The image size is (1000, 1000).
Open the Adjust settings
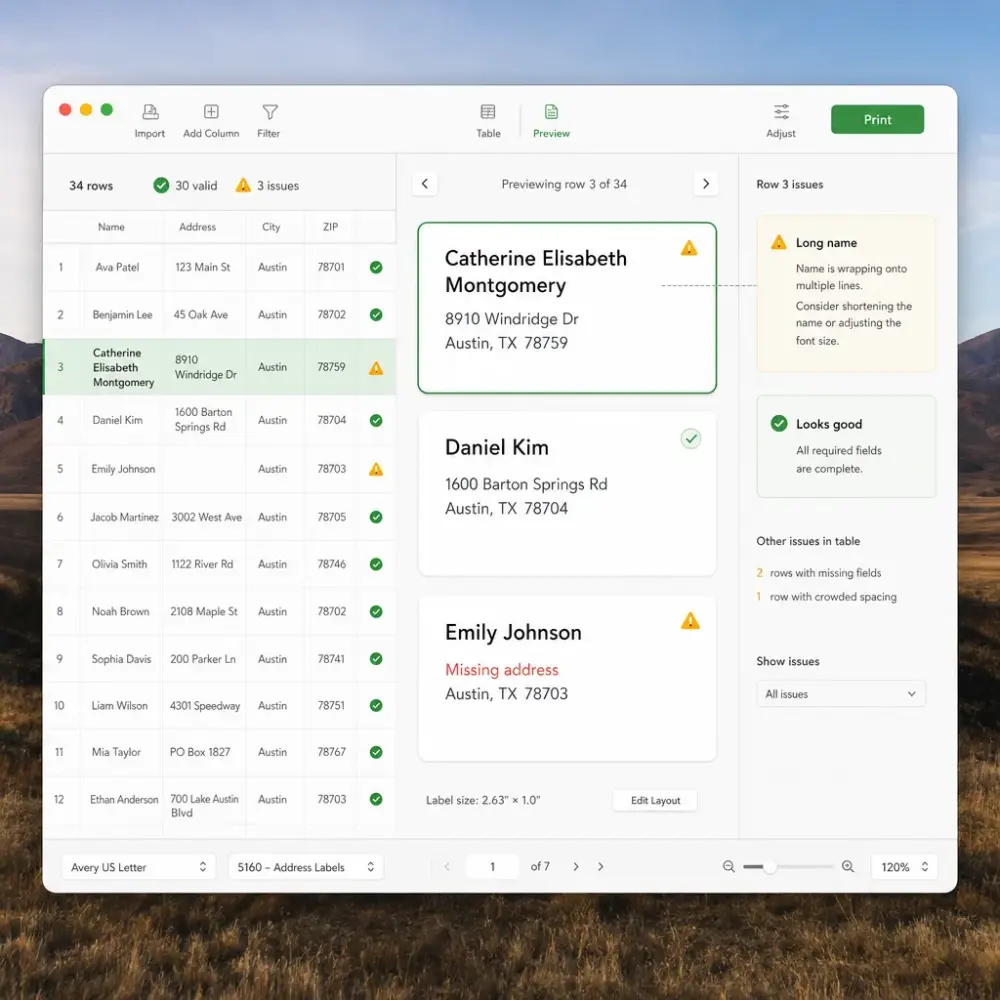pos(781,121)
